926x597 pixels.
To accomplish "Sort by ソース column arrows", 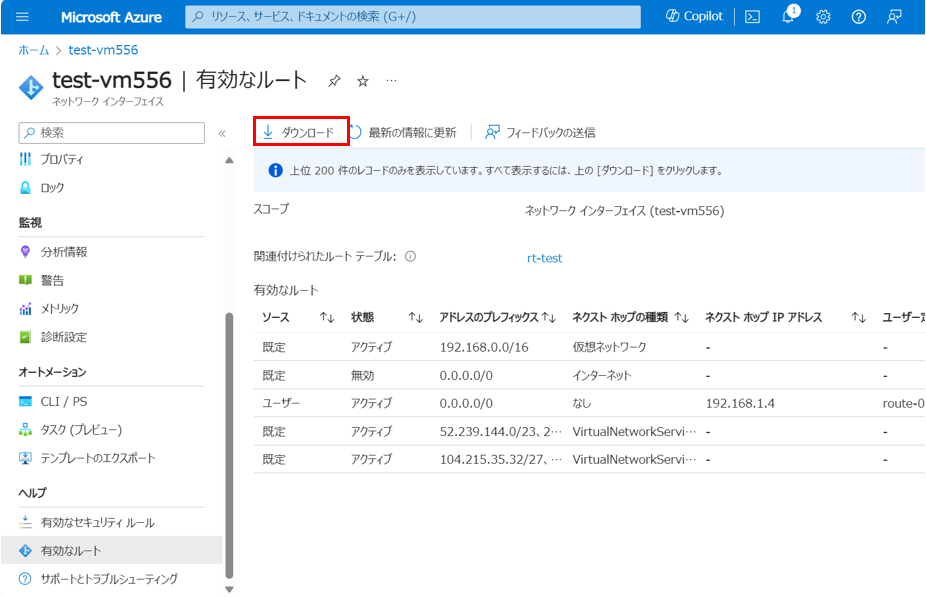I will [x=327, y=318].
